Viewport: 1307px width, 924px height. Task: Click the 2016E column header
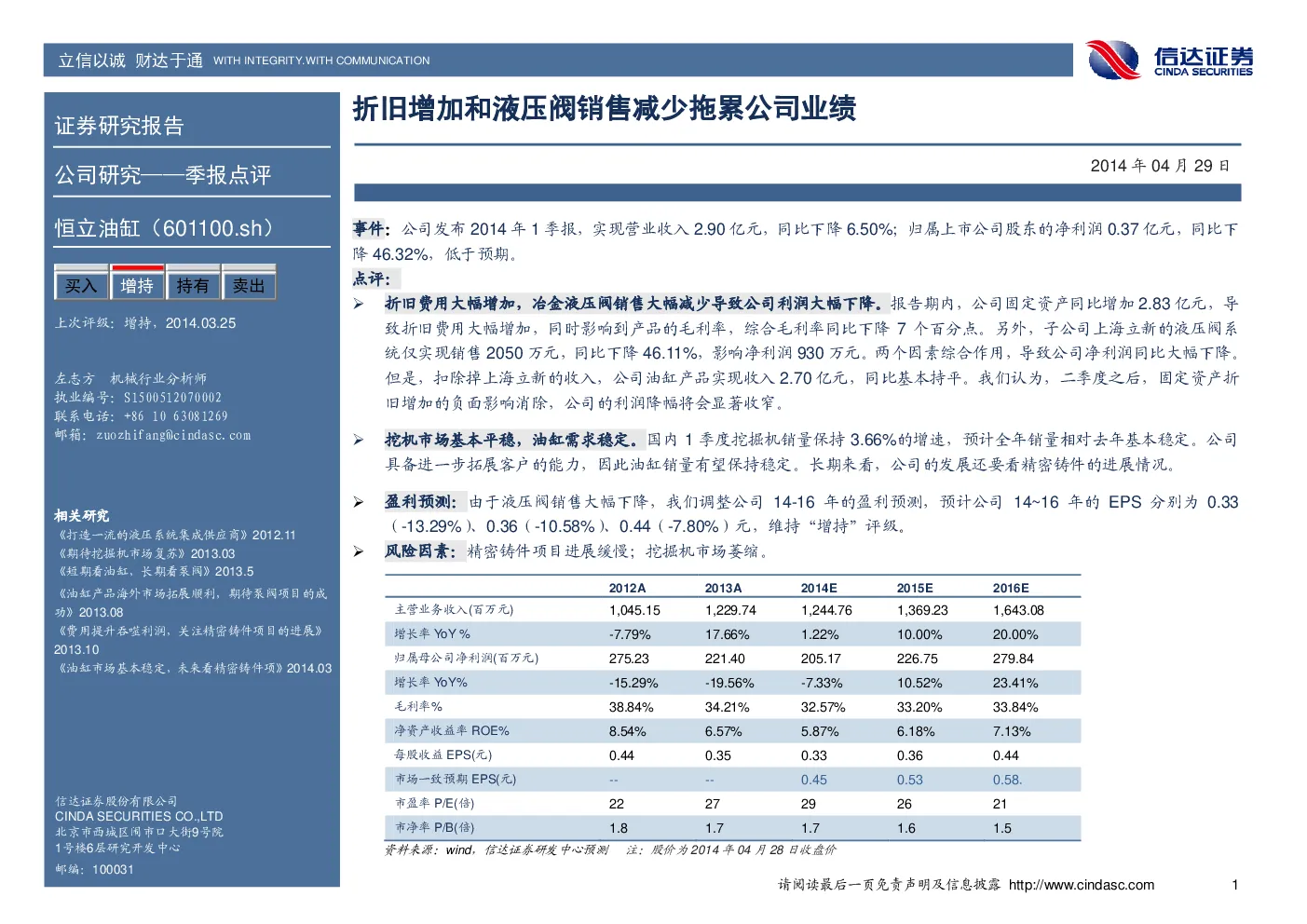tap(1011, 588)
